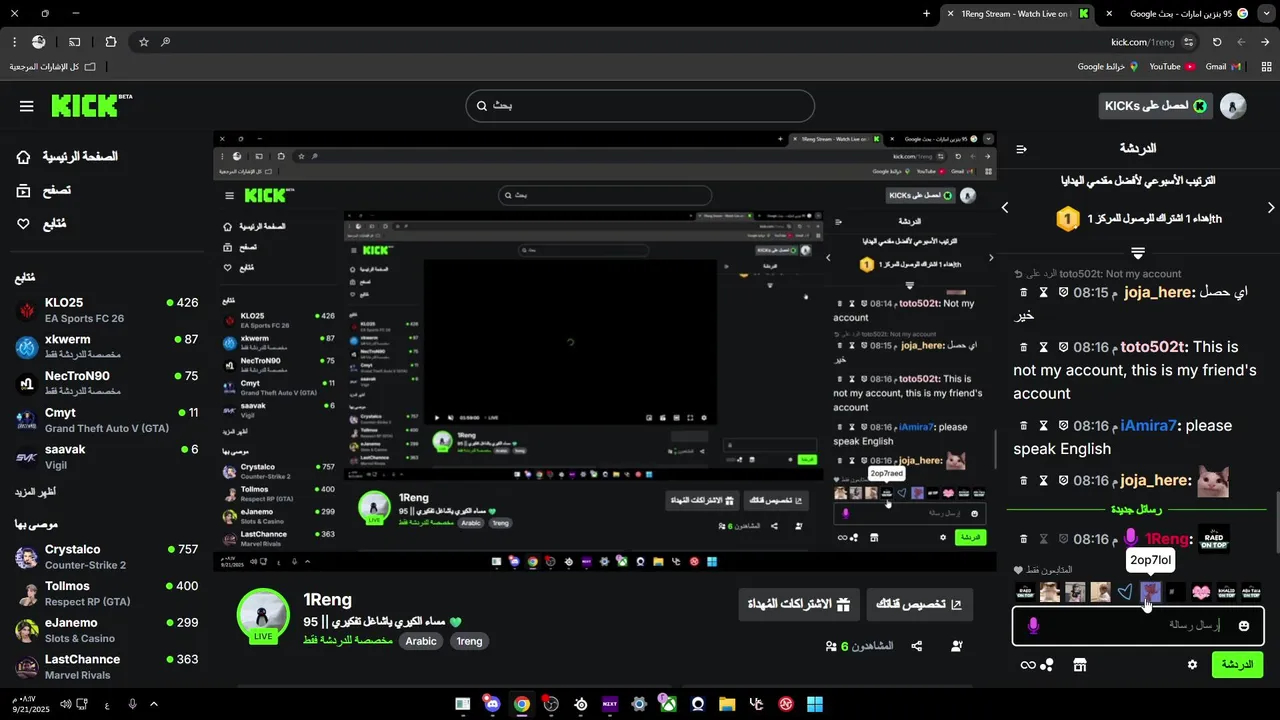This screenshot has height=720, width=1280.
Task: Go to الصفحة الرئيسية in sidebar
Action: (67, 157)
